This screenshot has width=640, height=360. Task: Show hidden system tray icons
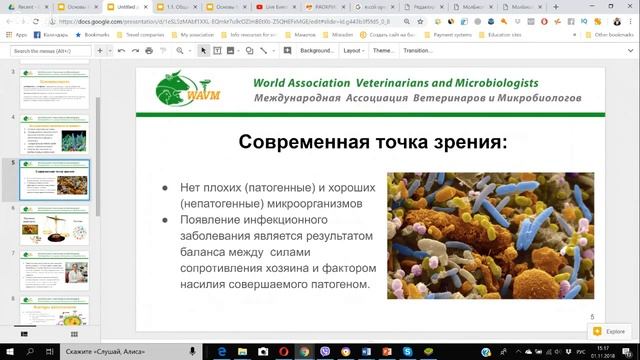pos(518,351)
